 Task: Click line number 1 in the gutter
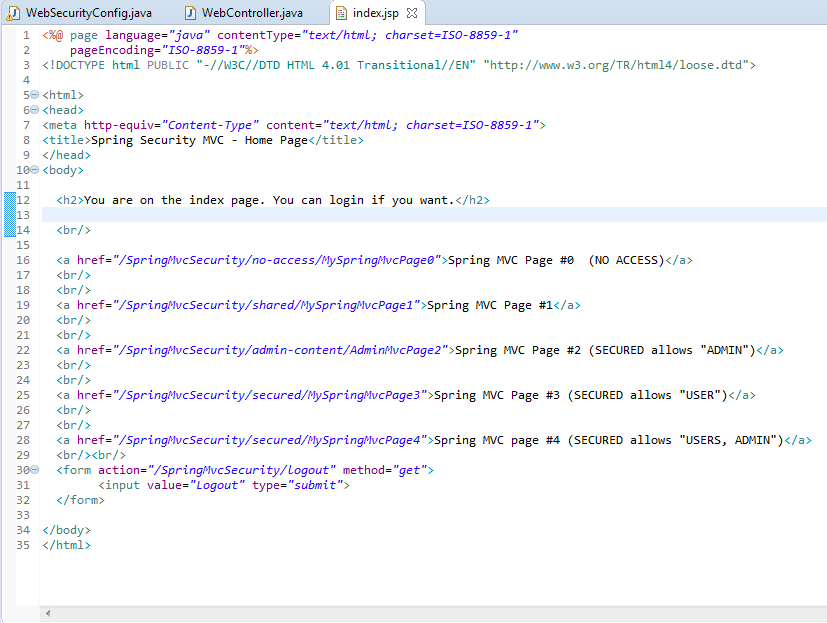pos(26,35)
